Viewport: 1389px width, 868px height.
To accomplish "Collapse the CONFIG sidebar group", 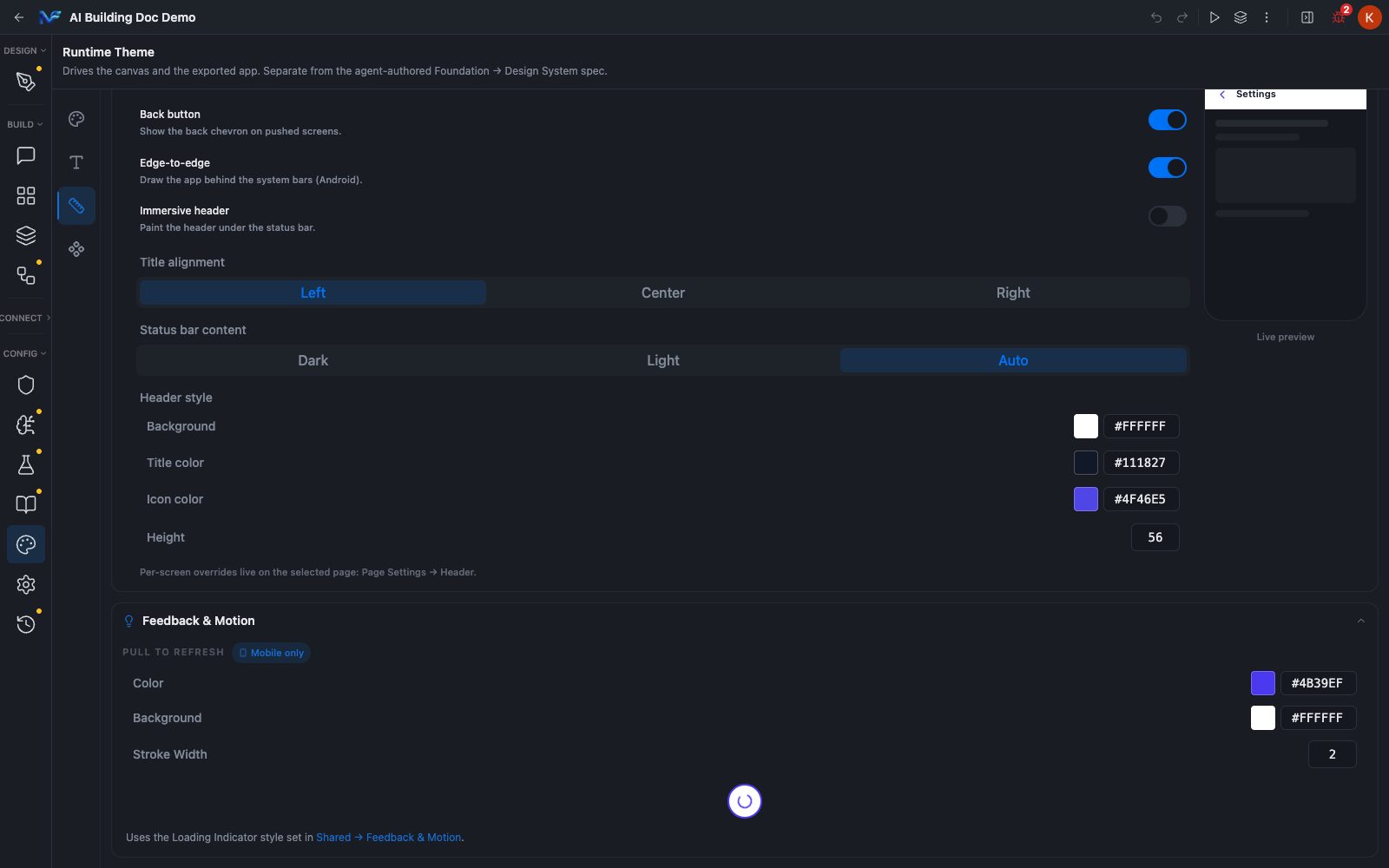I will click(24, 353).
